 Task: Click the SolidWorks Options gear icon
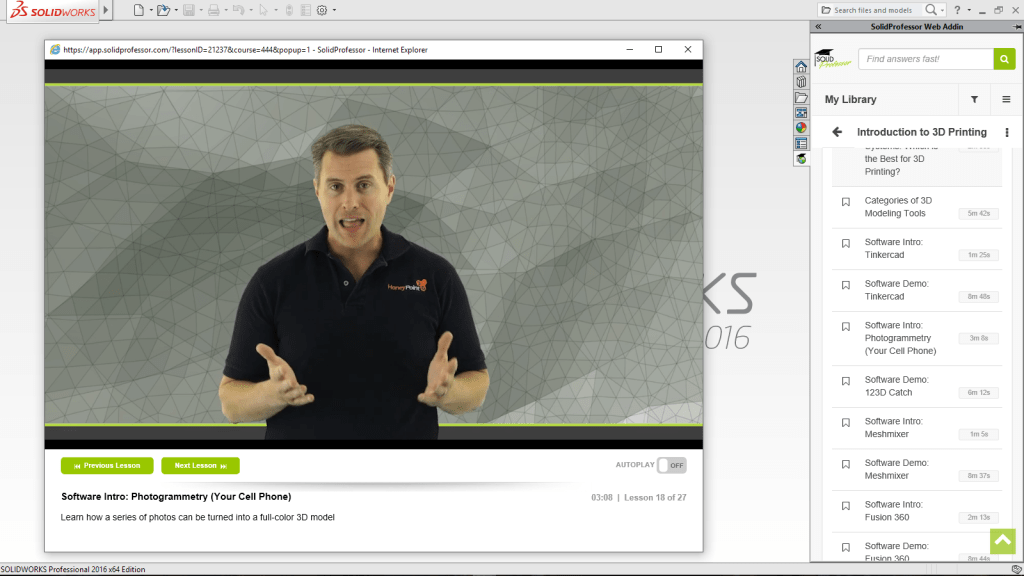(x=322, y=10)
